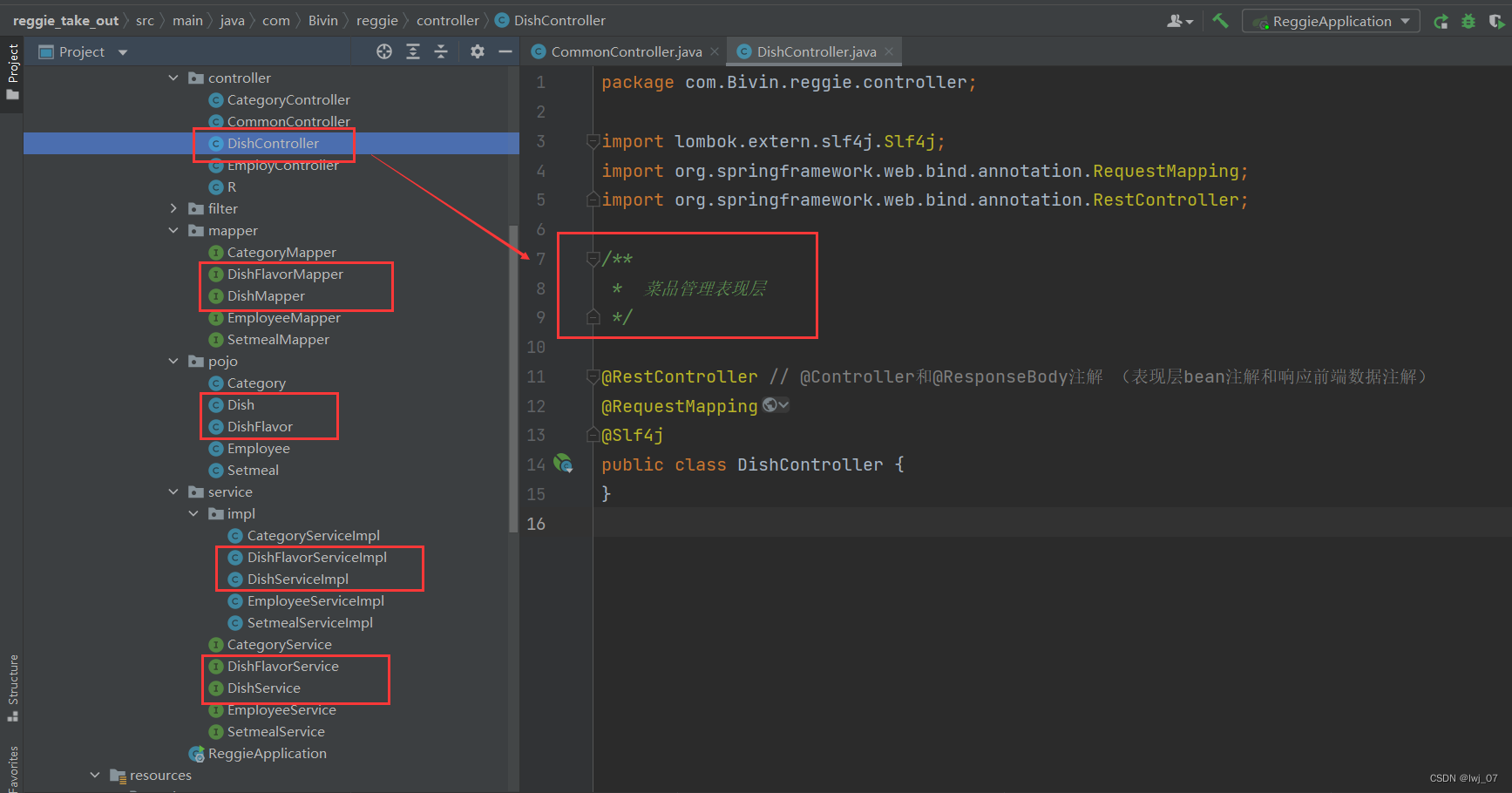Start debugging with the bug icon

1468,21
